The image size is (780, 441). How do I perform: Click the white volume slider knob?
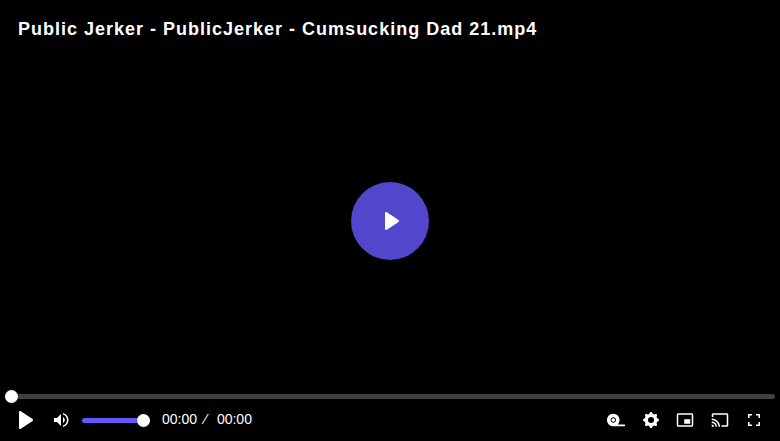click(143, 421)
